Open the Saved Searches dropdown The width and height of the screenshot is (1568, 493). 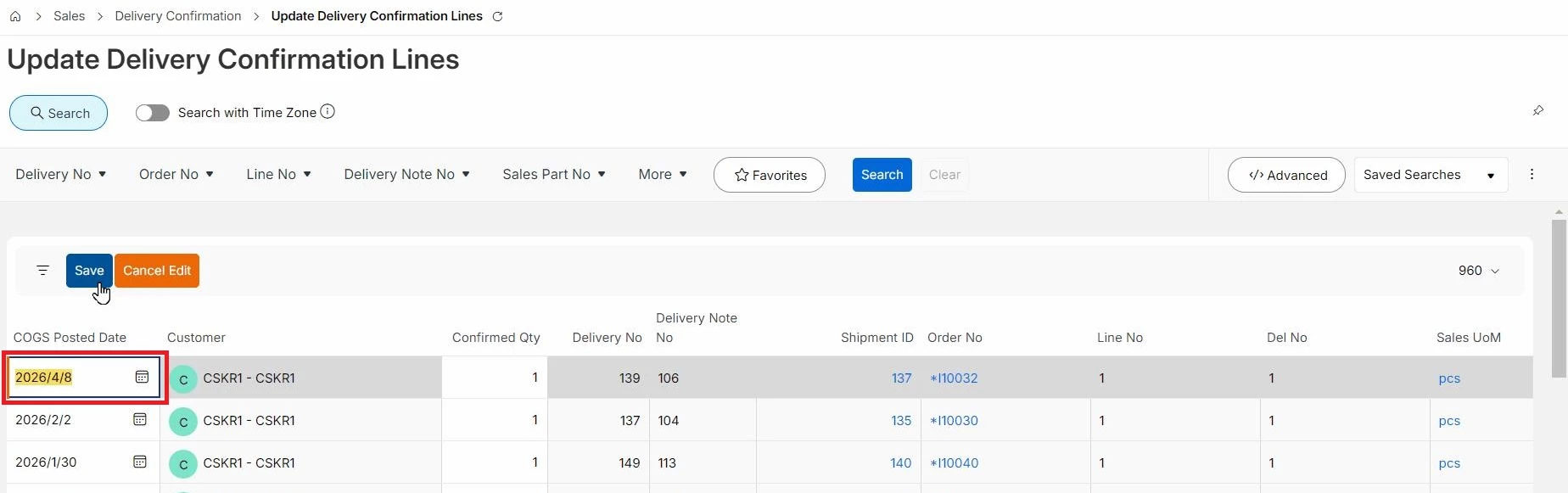(1431, 175)
